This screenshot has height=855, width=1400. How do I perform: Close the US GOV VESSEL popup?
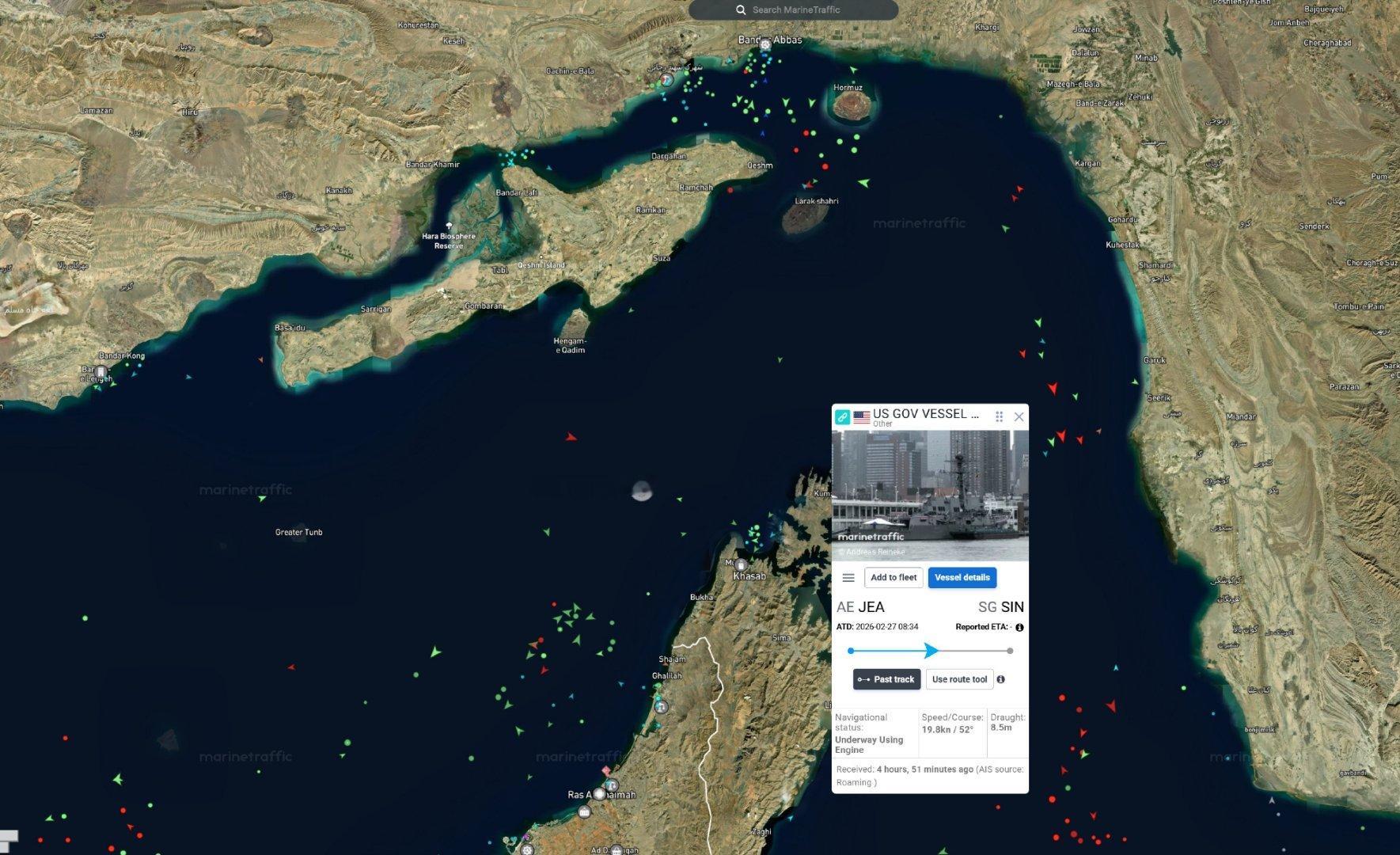coord(1019,416)
